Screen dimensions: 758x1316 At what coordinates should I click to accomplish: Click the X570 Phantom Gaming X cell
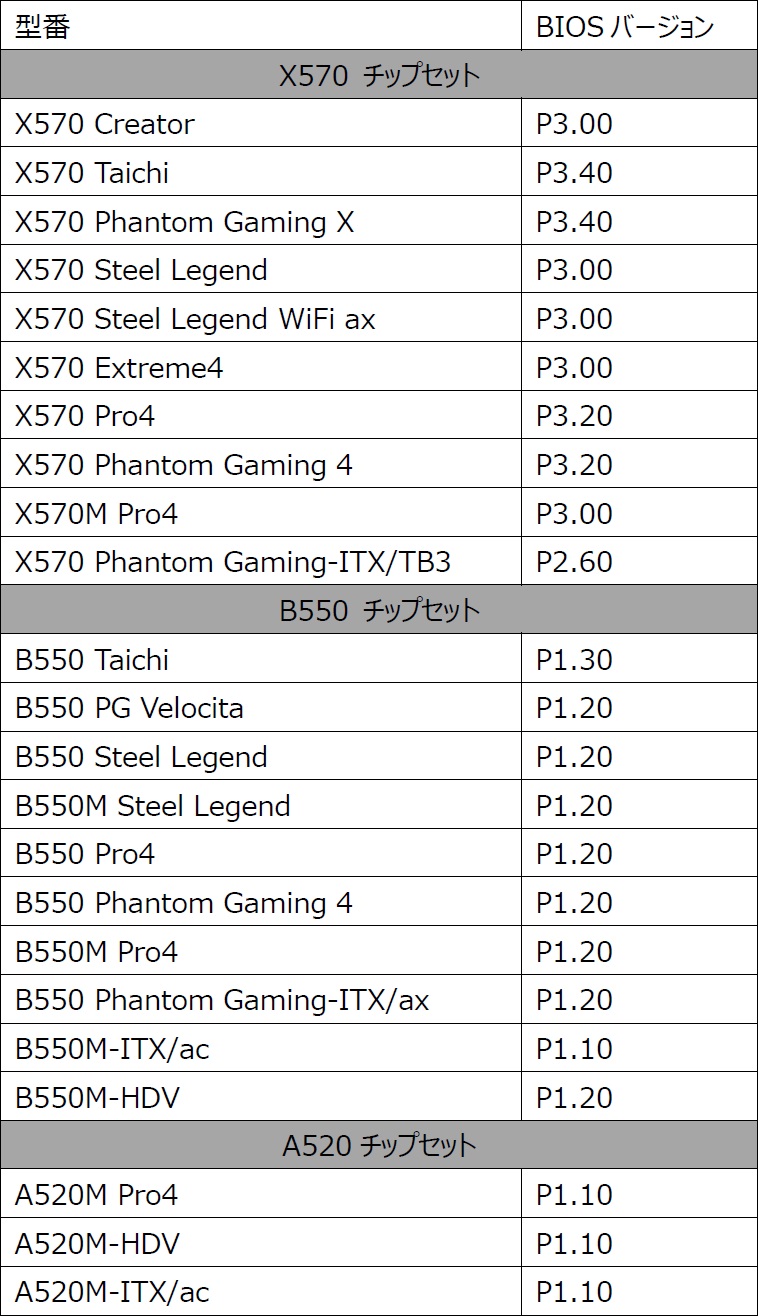(185, 222)
